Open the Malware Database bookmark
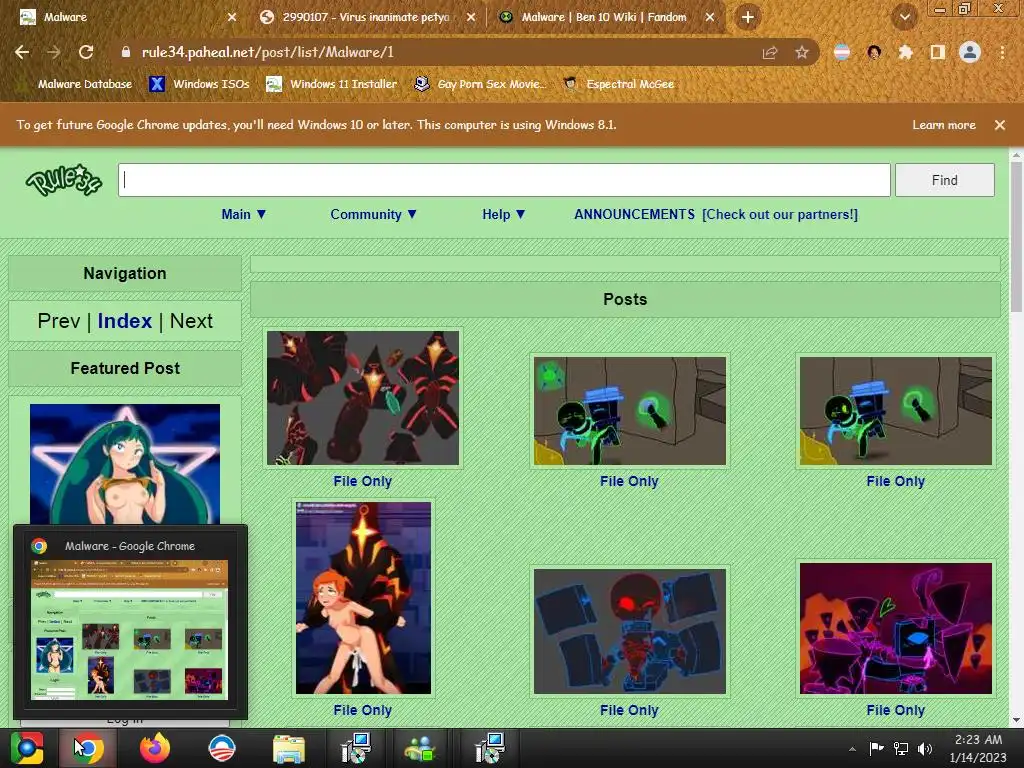 (76, 84)
